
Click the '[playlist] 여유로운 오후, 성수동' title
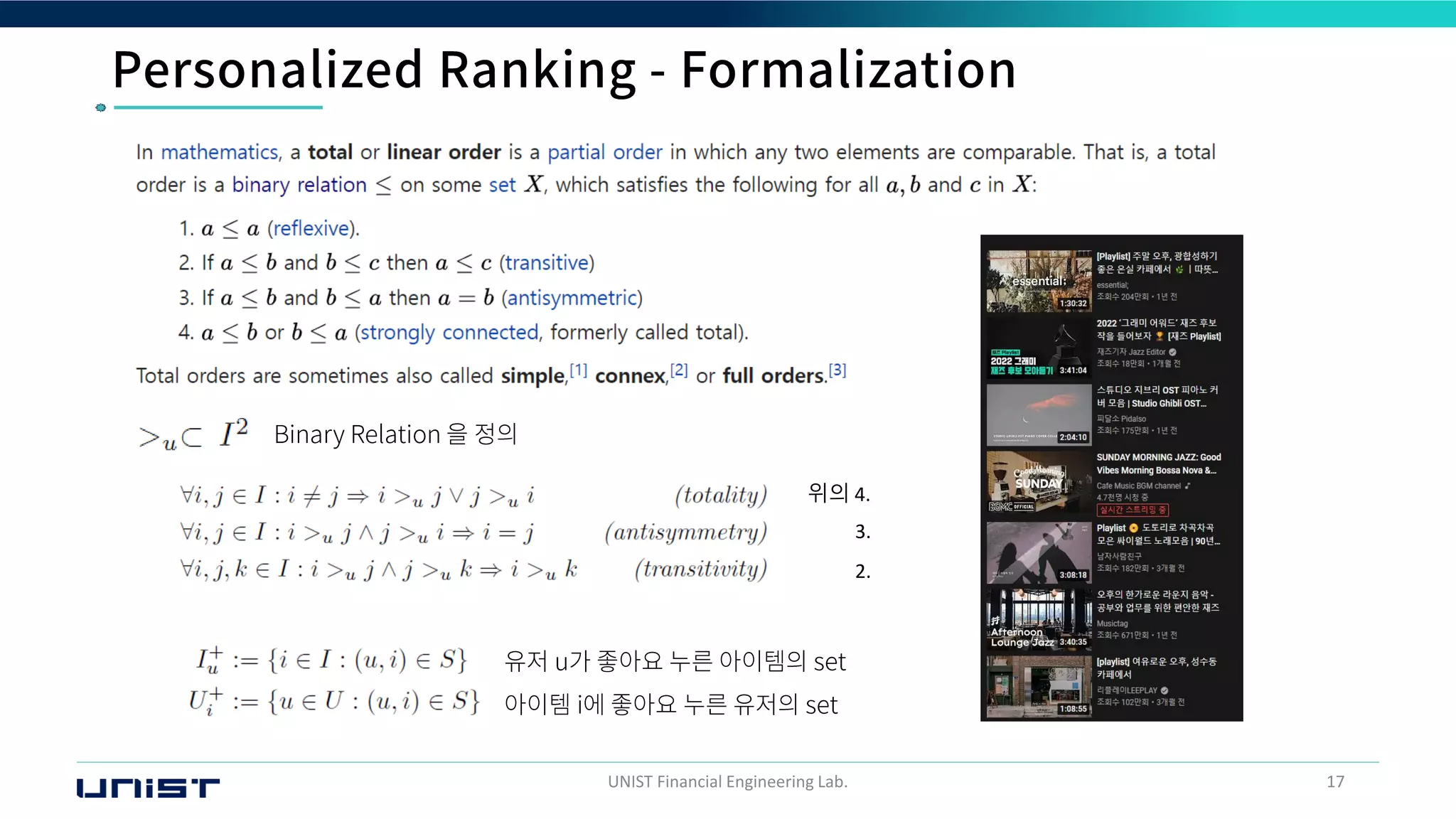(1157, 668)
